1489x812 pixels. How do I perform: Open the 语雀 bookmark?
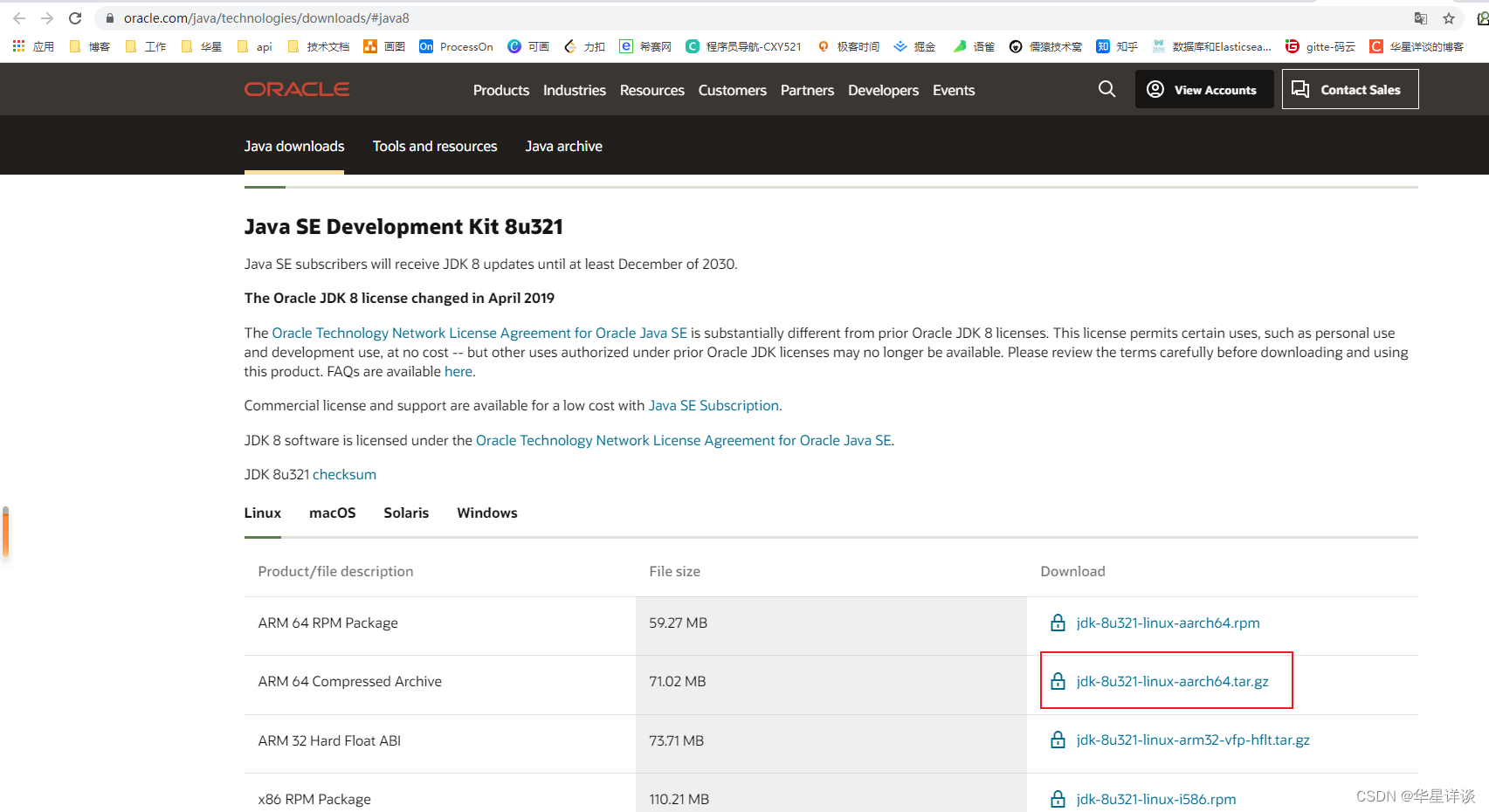(974, 46)
